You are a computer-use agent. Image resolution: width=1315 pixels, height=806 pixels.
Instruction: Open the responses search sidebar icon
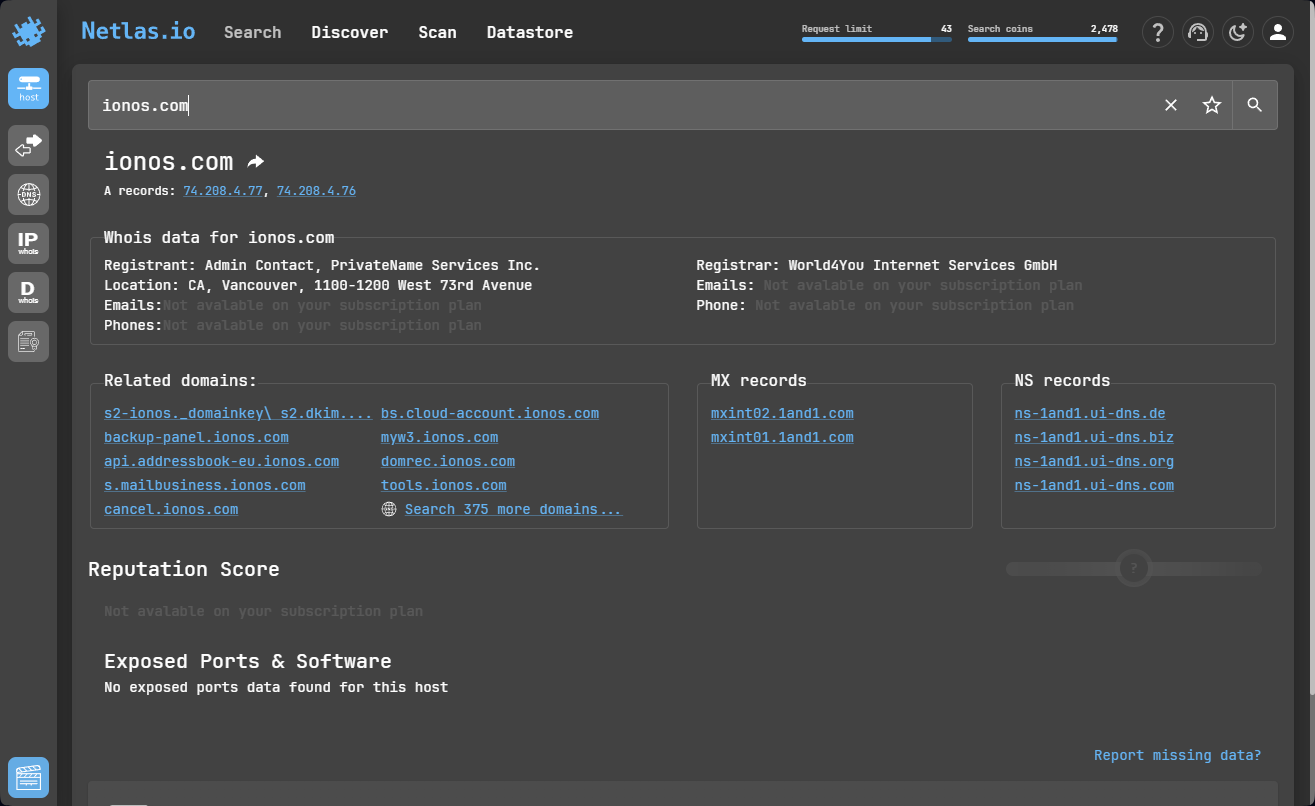pyautogui.click(x=28, y=146)
